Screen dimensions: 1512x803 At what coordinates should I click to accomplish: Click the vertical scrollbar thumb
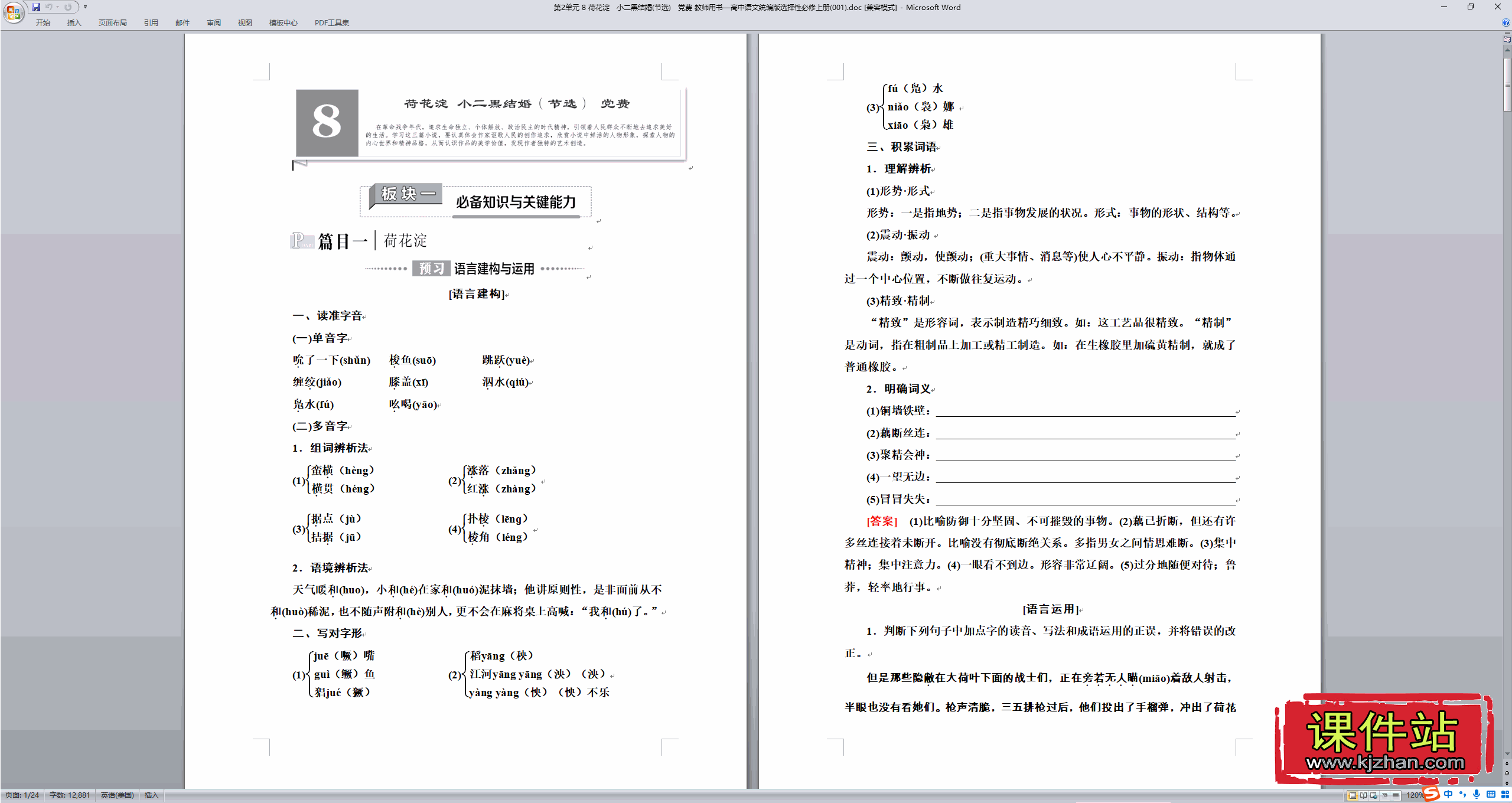[1507, 83]
